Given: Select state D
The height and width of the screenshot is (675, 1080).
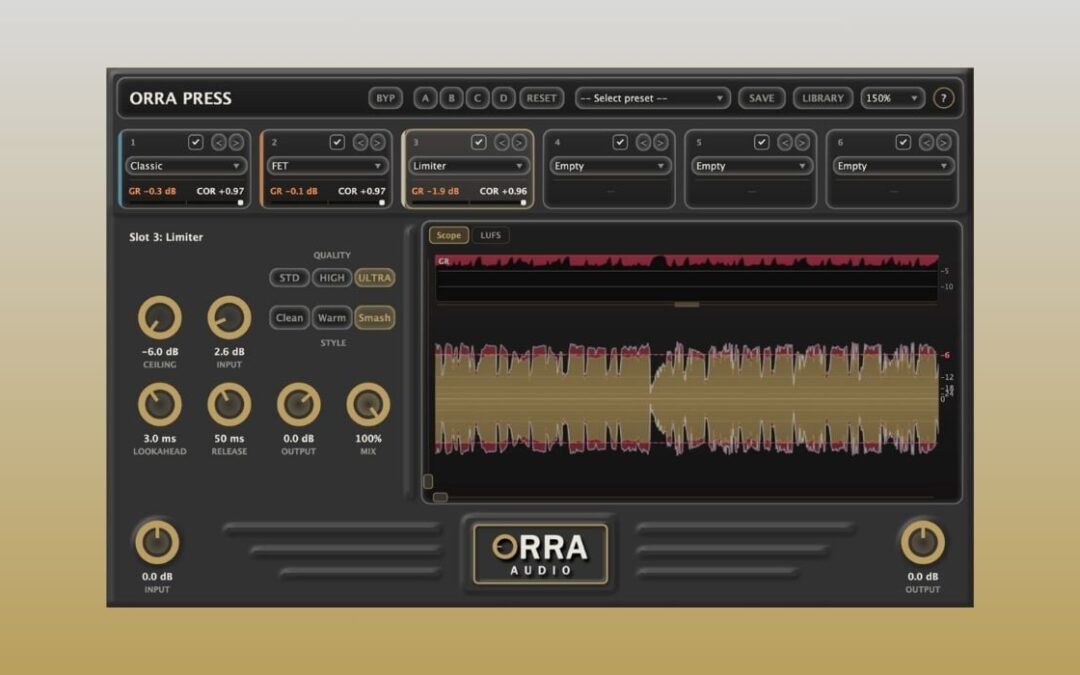Looking at the screenshot, I should (503, 98).
